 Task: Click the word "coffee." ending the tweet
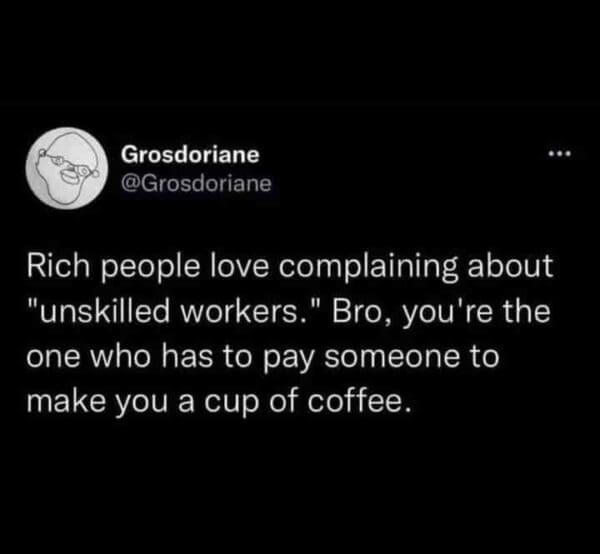pyautogui.click(x=361, y=402)
